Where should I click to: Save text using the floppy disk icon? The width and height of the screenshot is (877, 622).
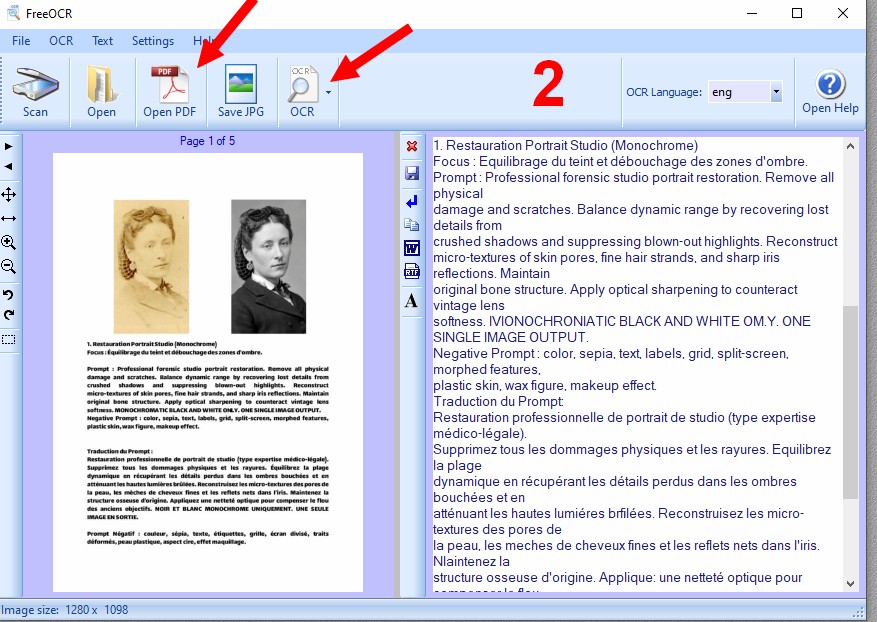coord(412,173)
